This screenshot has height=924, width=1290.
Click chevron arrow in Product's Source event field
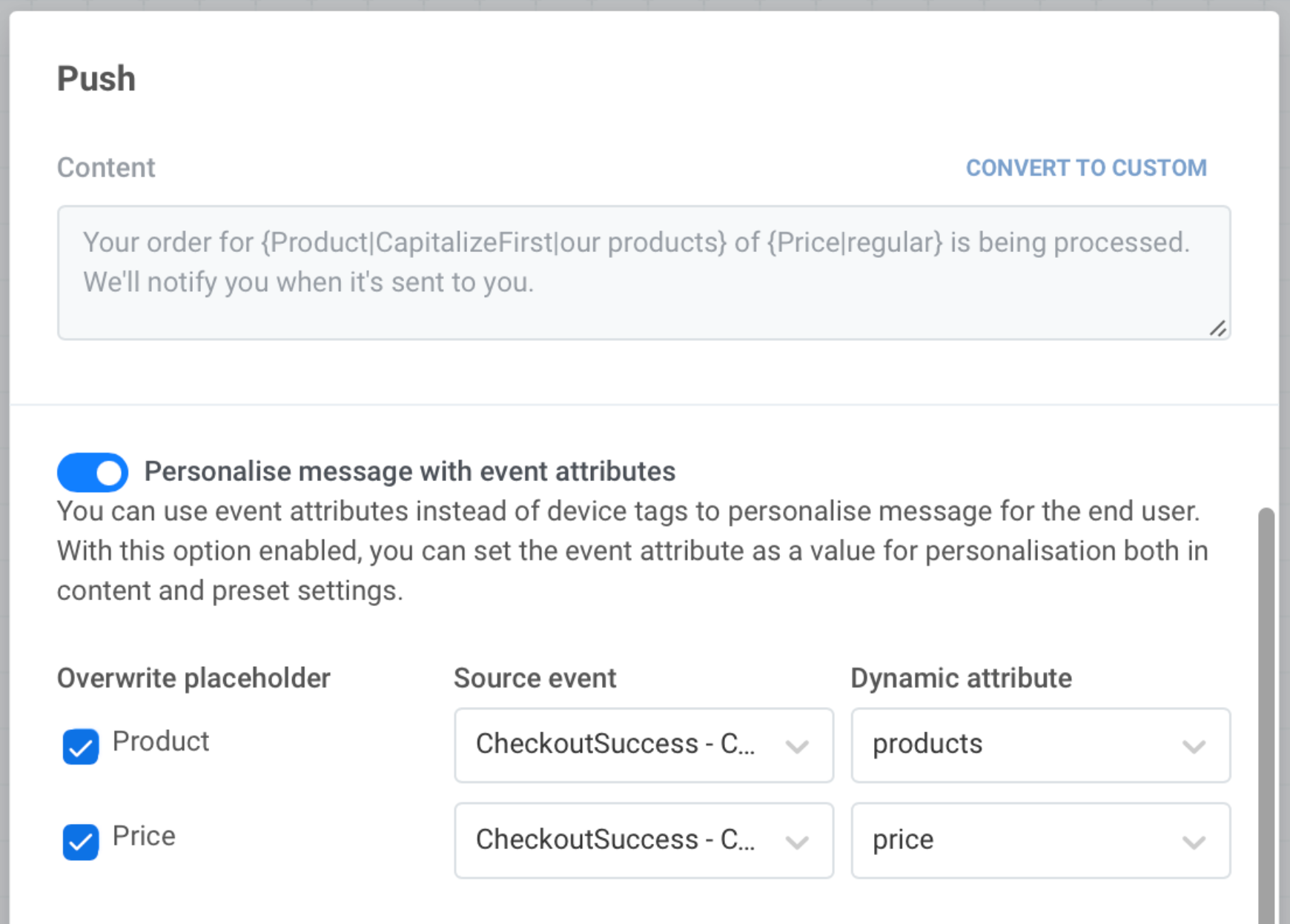797,746
